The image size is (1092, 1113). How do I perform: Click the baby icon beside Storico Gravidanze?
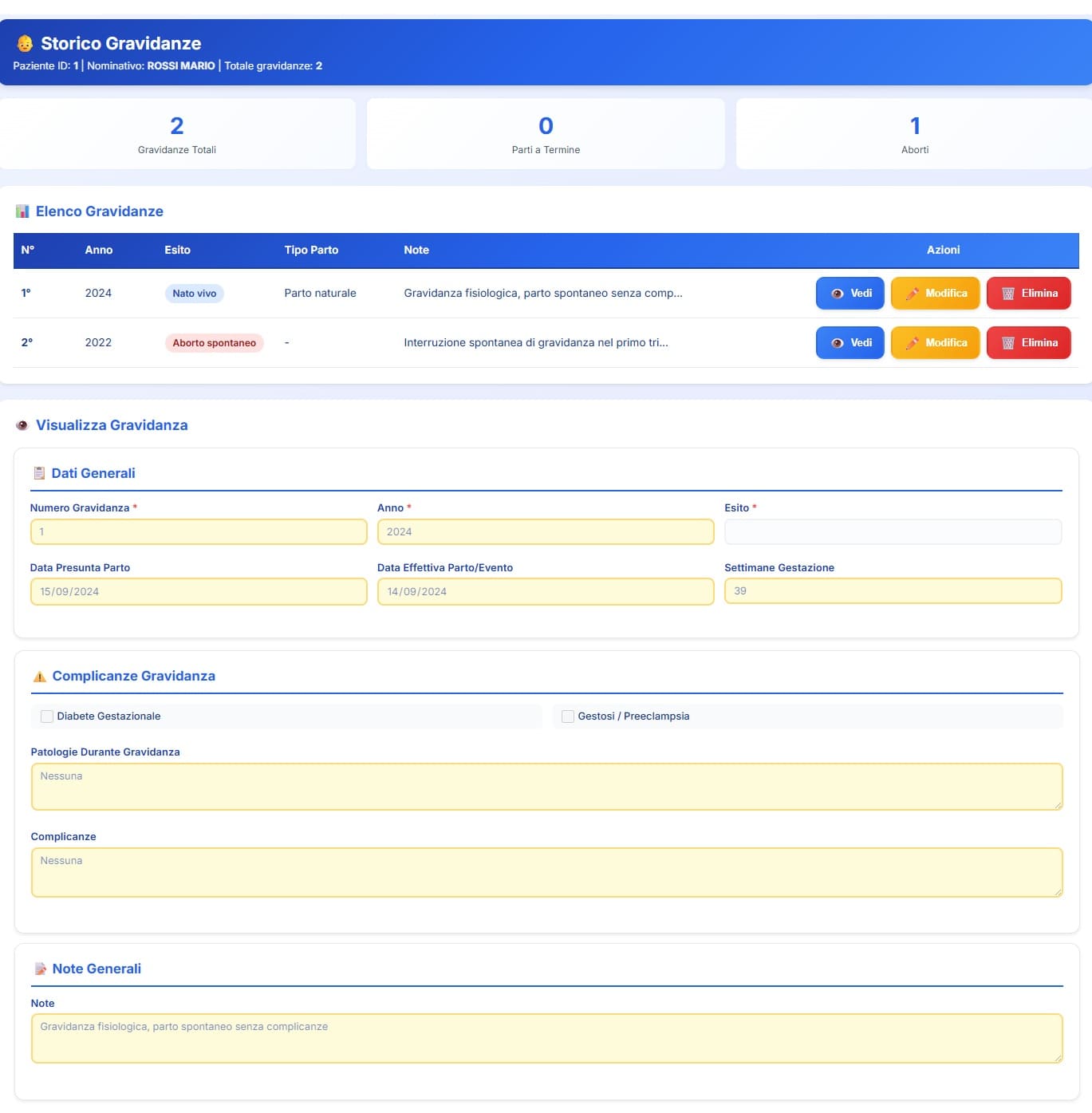click(25, 43)
